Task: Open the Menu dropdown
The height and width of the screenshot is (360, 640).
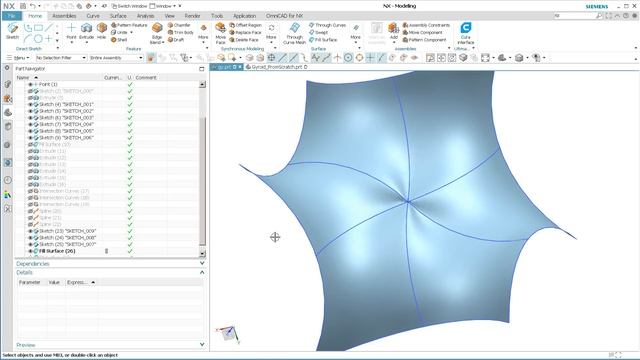Action: click(x=18, y=58)
